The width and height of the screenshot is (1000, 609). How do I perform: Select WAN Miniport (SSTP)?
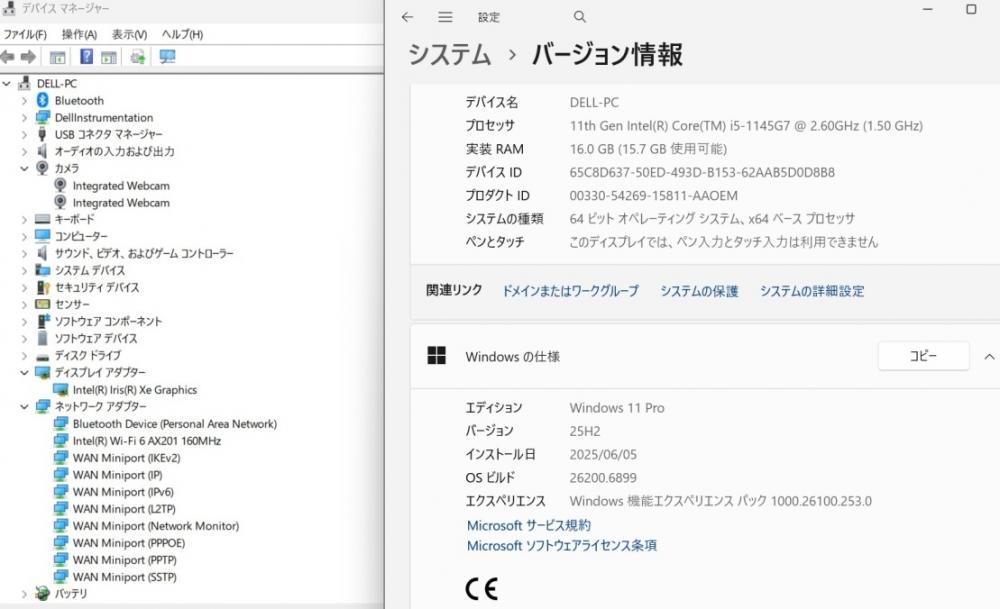coord(124,577)
